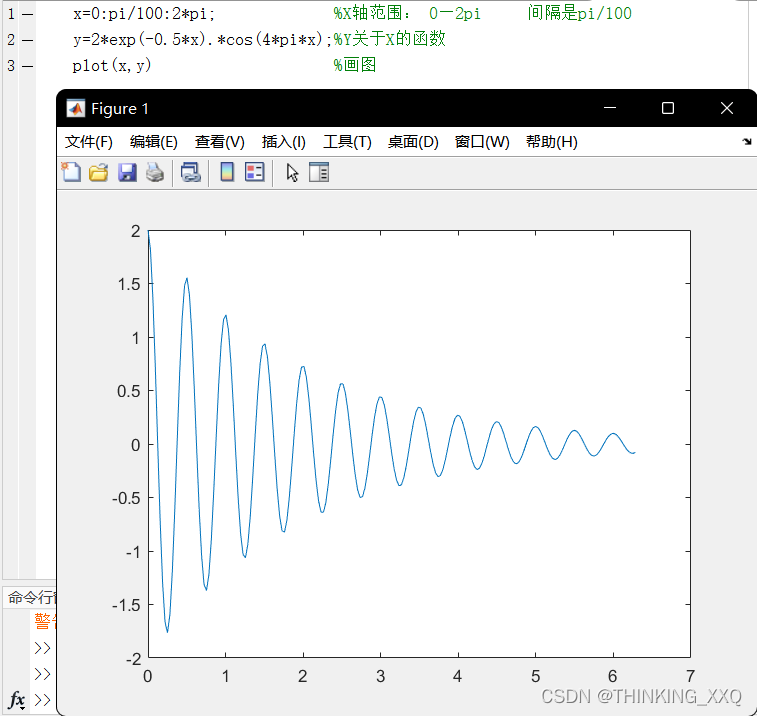Image resolution: width=757 pixels, height=716 pixels.
Task: Open the Property Inspector icon
Action: pyautogui.click(x=319, y=172)
